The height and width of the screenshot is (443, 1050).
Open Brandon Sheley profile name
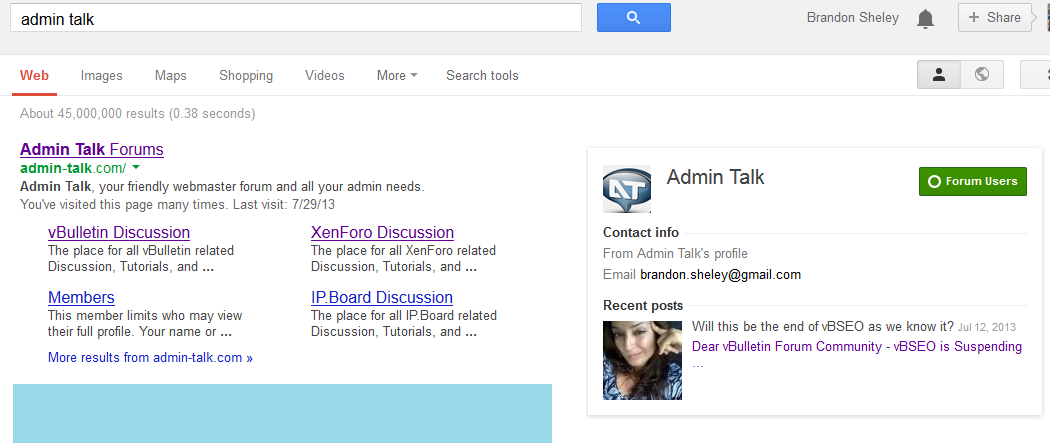tap(852, 18)
